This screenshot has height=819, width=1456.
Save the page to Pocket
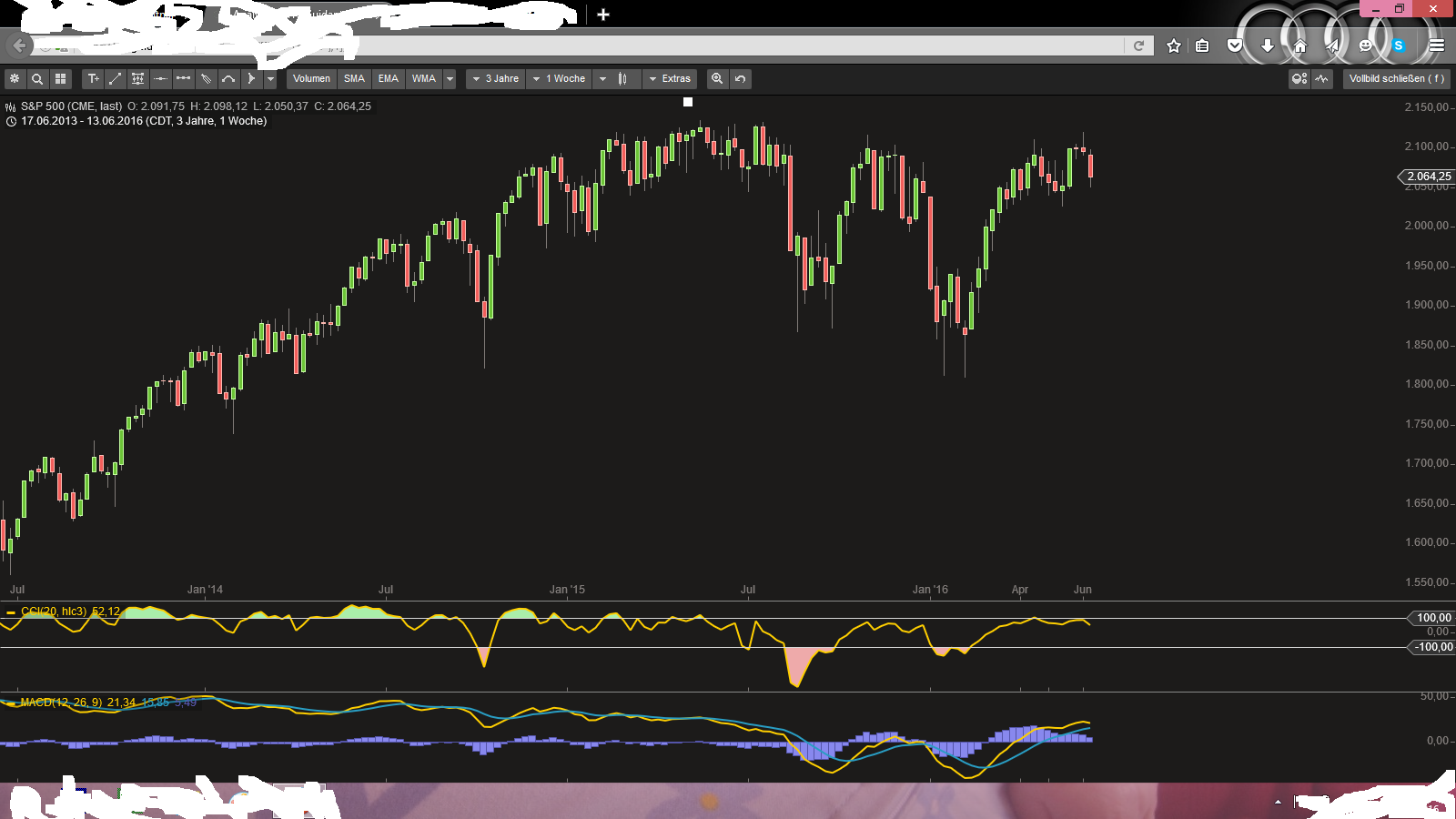pos(1235,45)
